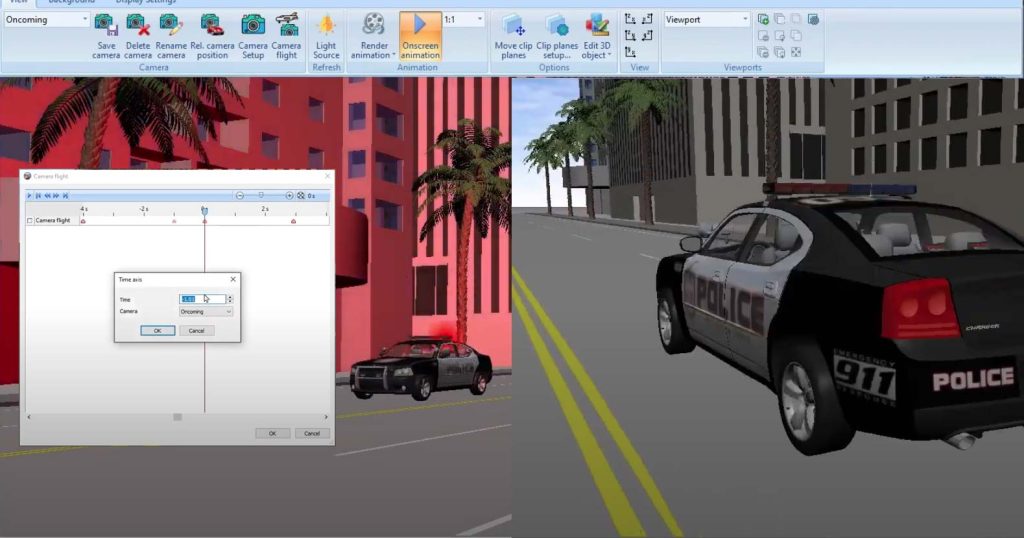The width and height of the screenshot is (1024, 538).
Task: Toggle Onscreen animation playback
Action: click(420, 37)
